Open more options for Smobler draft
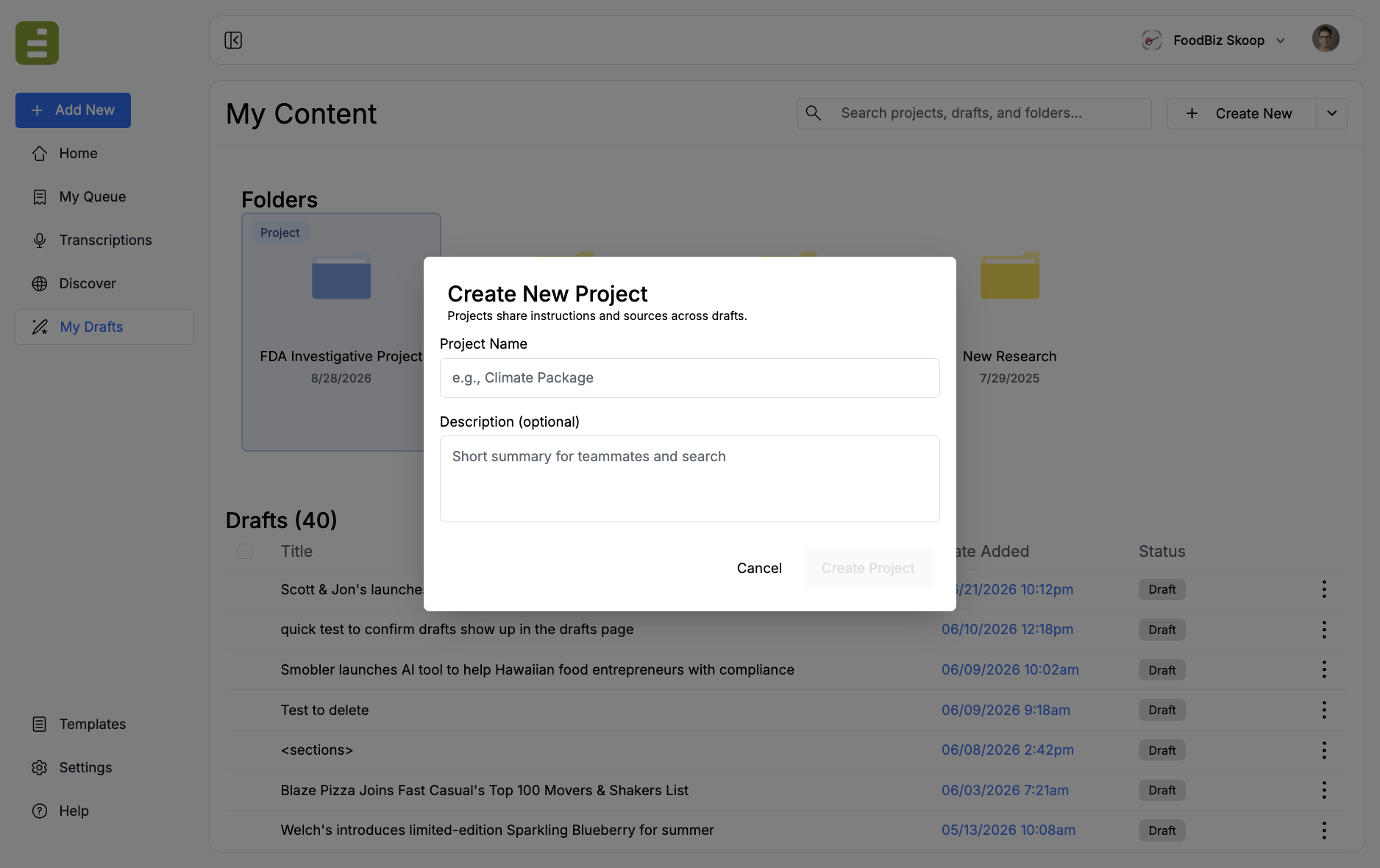Viewport: 1380px width, 868px height. (x=1324, y=669)
